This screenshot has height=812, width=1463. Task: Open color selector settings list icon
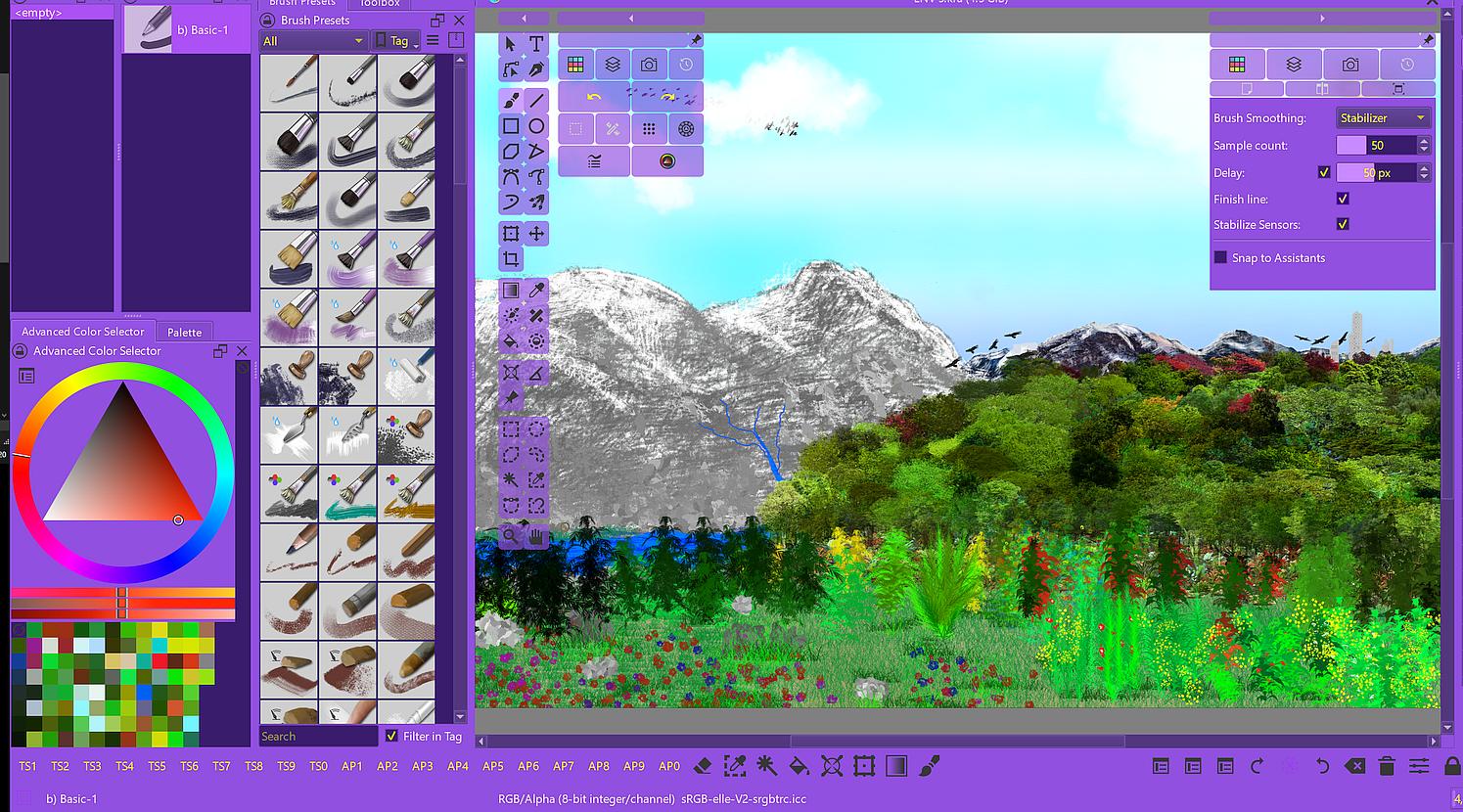pos(26,376)
